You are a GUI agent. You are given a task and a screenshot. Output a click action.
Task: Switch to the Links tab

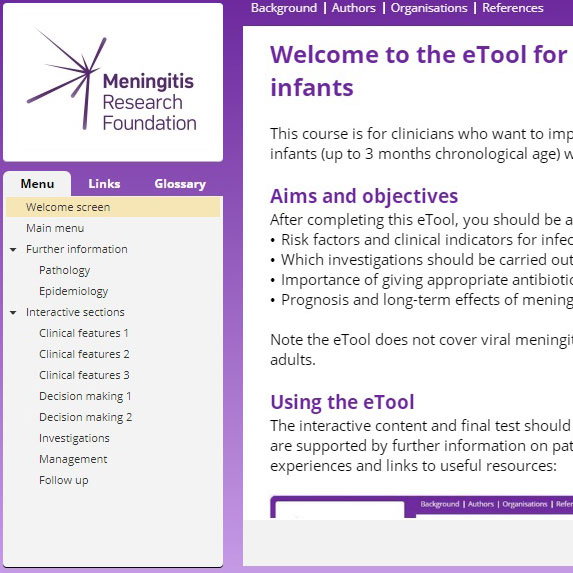point(104,184)
